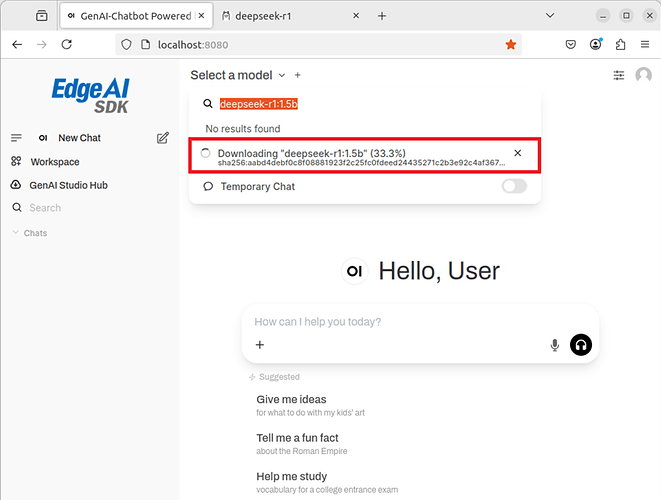Minimize the browser window

(603, 16)
